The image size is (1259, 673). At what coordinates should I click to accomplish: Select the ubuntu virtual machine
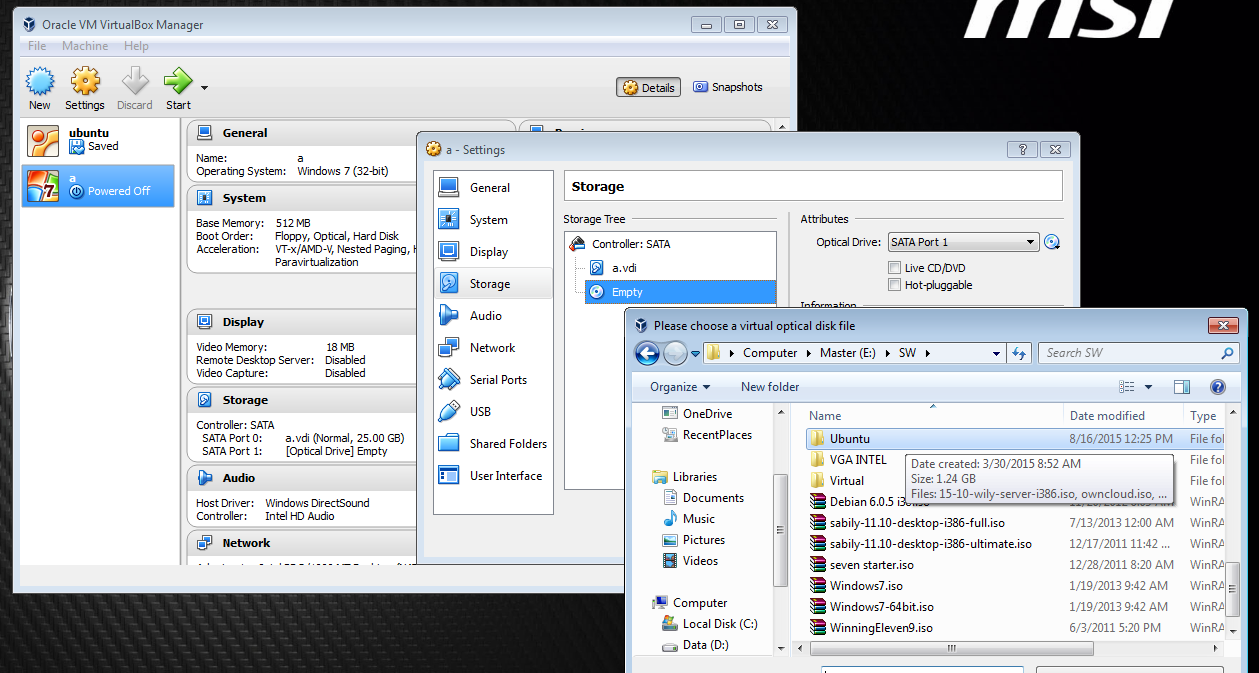pyautogui.click(x=98, y=140)
